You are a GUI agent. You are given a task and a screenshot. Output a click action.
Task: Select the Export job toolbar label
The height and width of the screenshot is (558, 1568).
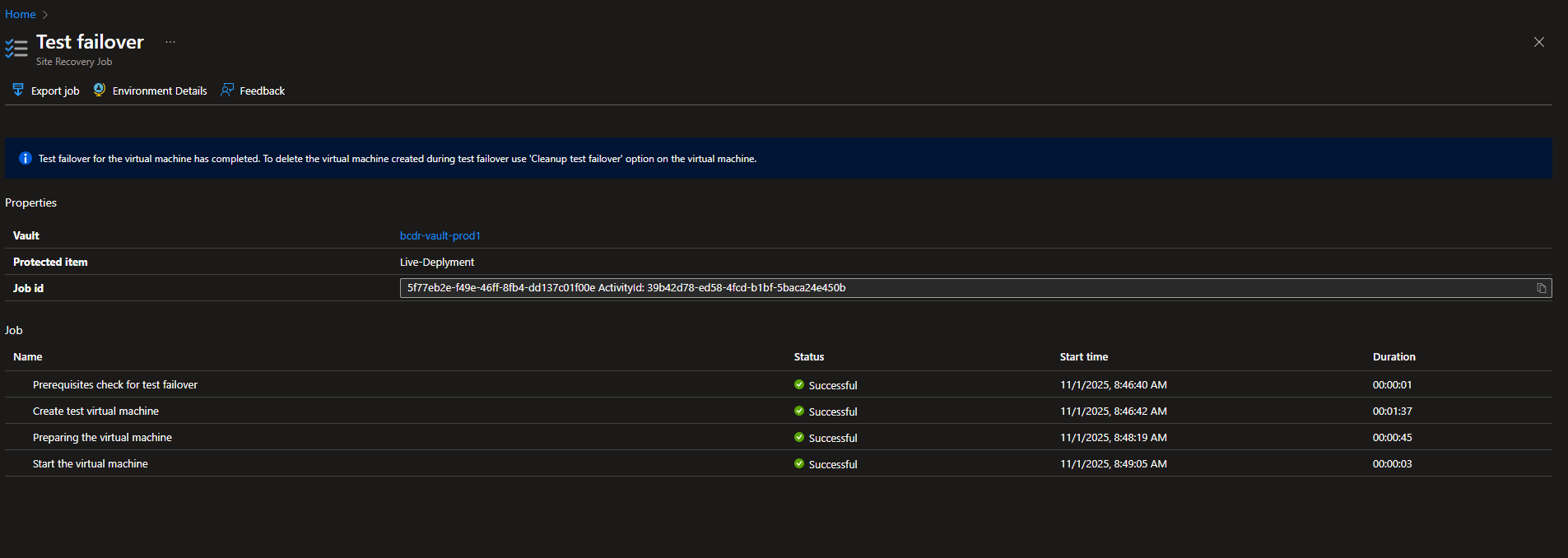pos(55,91)
